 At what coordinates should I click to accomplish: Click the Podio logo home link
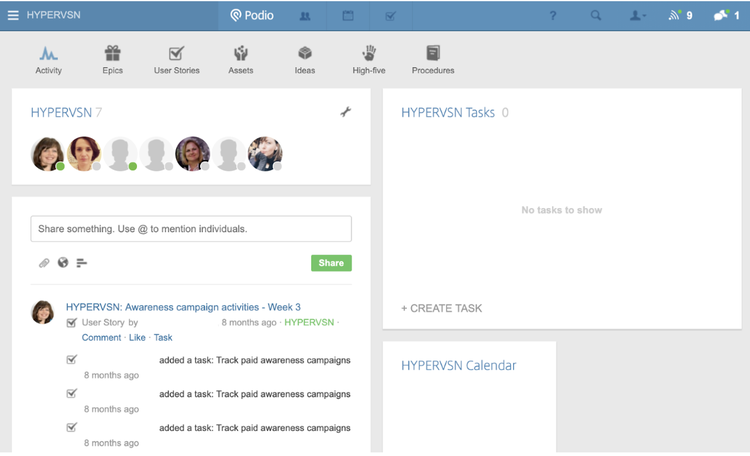click(x=252, y=15)
